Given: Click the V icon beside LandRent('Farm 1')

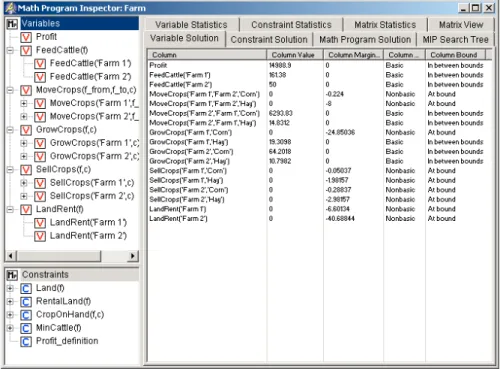Looking at the screenshot, I should (40, 222).
